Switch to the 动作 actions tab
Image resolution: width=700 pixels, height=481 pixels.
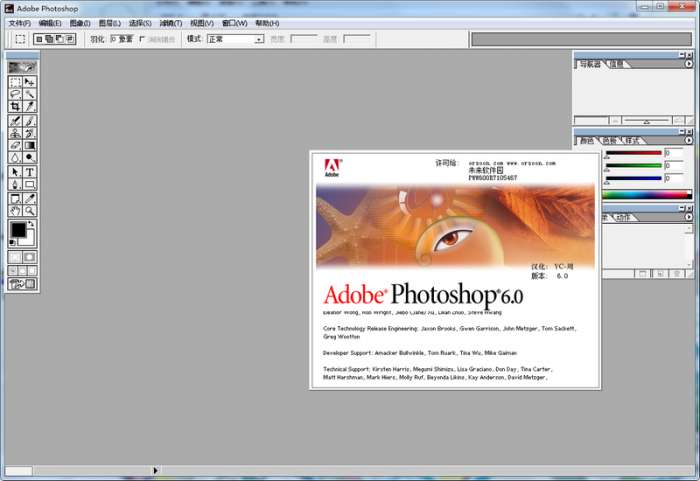[623, 217]
